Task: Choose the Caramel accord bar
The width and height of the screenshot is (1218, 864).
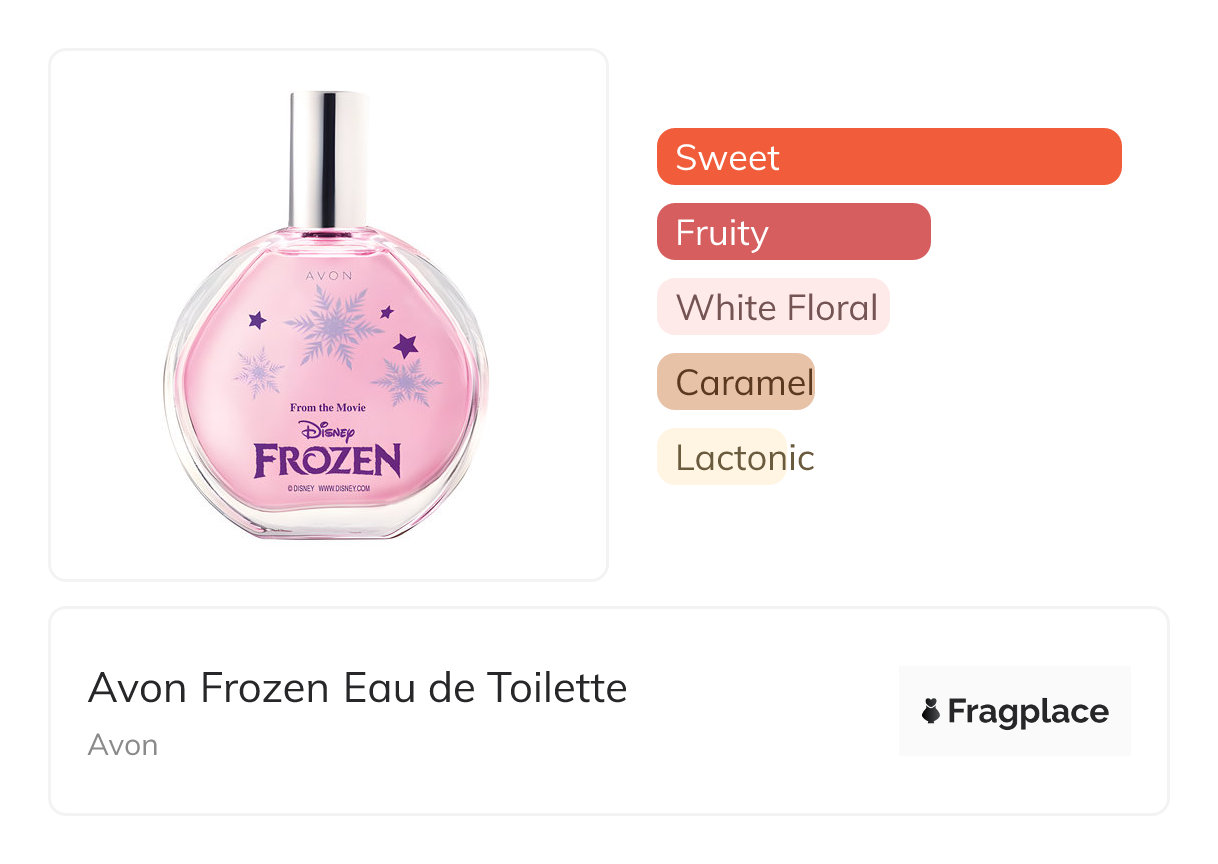Action: click(x=736, y=382)
